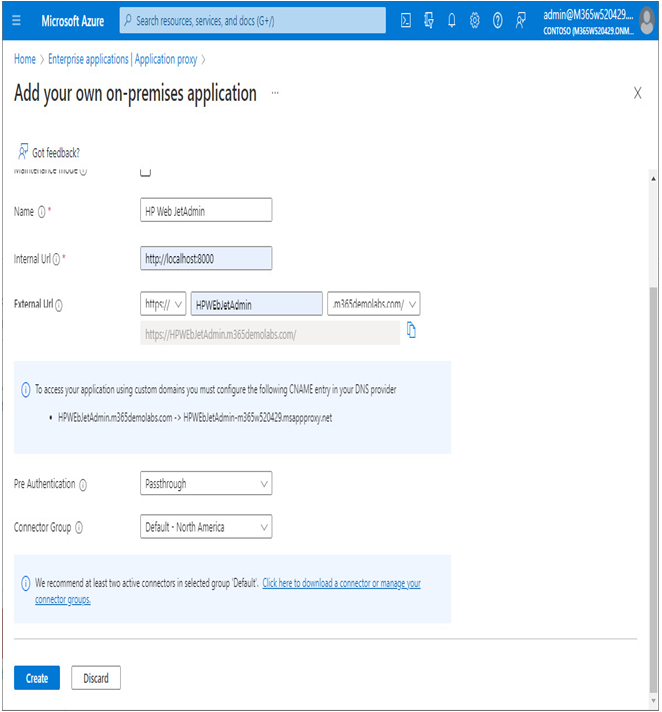Go to Home breadcrumb
Viewport: 662px width, 712px height.
(25, 59)
